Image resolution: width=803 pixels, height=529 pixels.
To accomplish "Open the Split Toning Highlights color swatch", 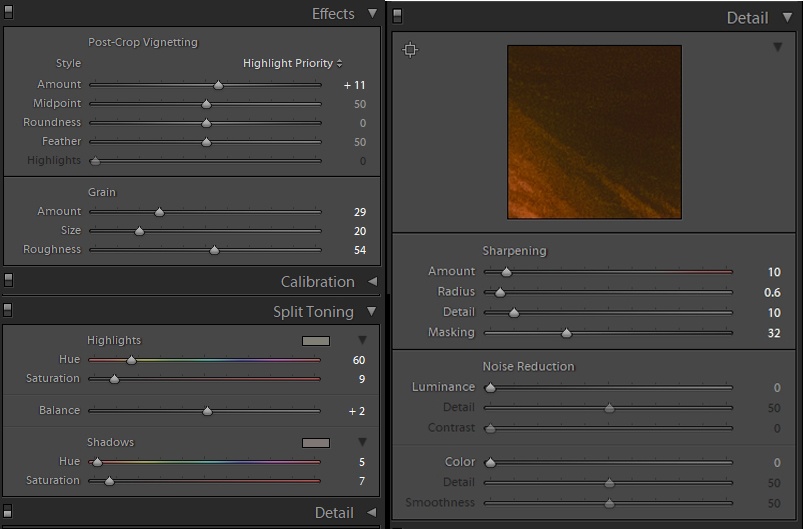I will click(x=315, y=341).
